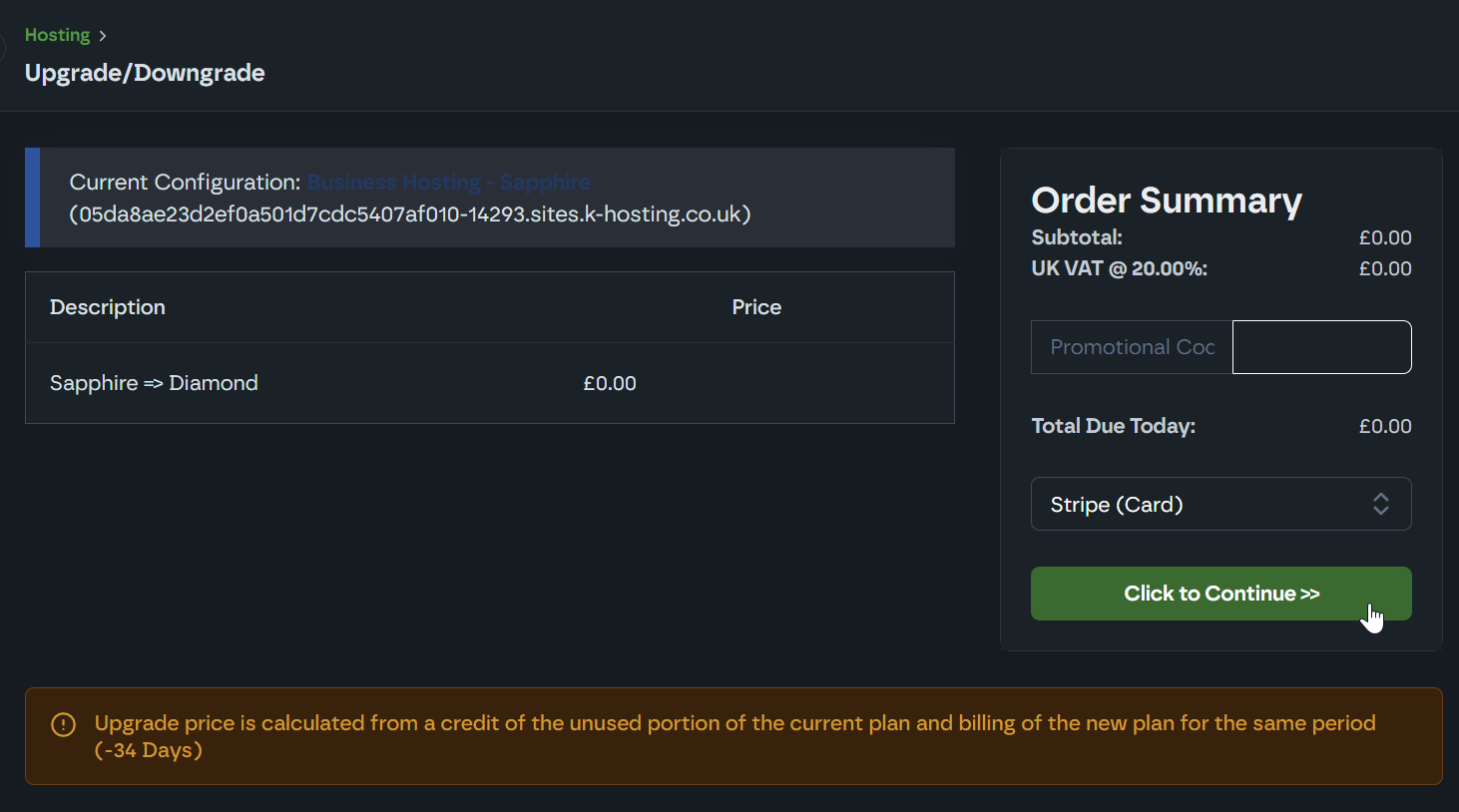Viewport: 1459px width, 812px height.
Task: Click the Total Due Today amount
Action: click(x=1384, y=426)
